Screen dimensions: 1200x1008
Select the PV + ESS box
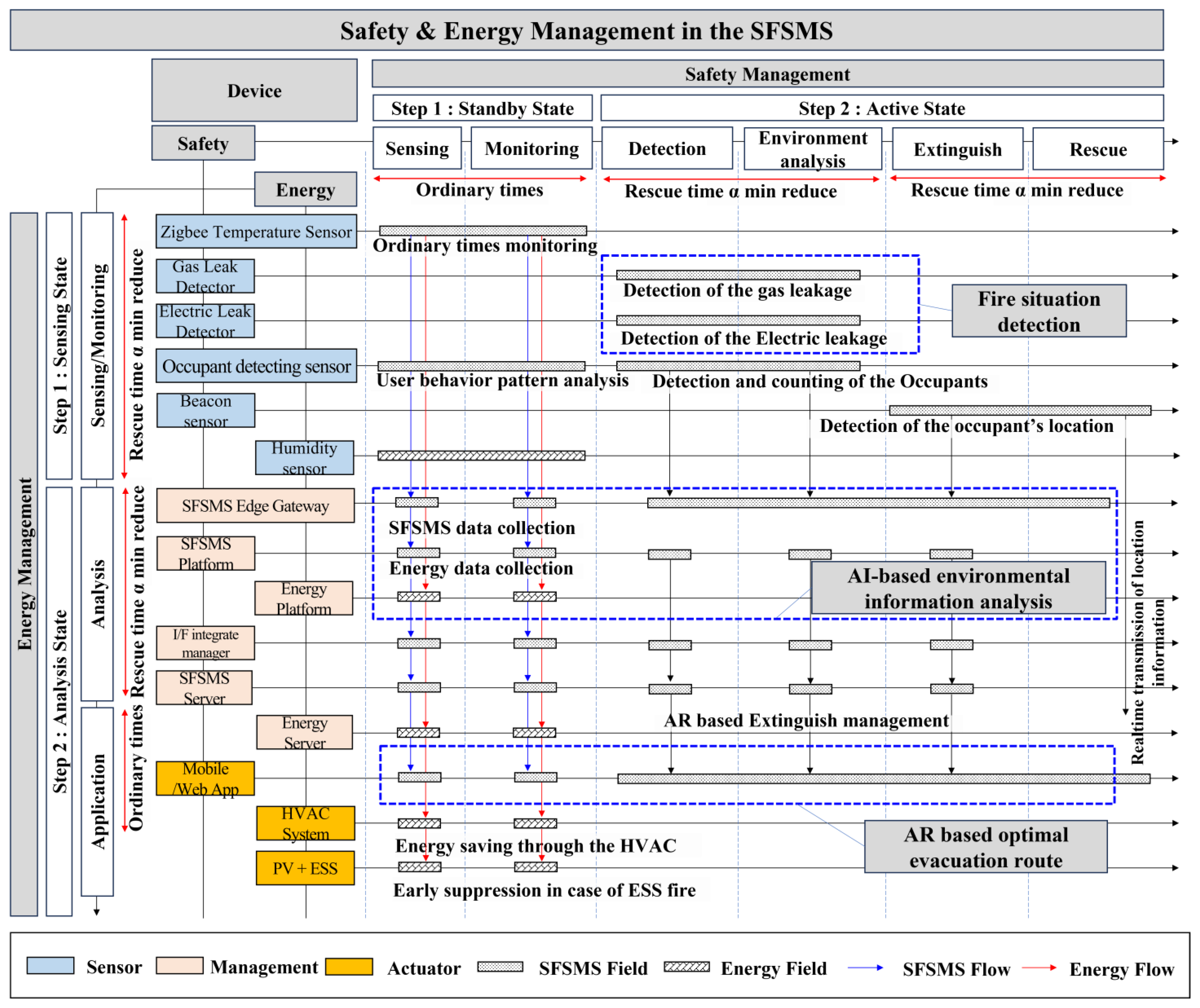coord(305,867)
